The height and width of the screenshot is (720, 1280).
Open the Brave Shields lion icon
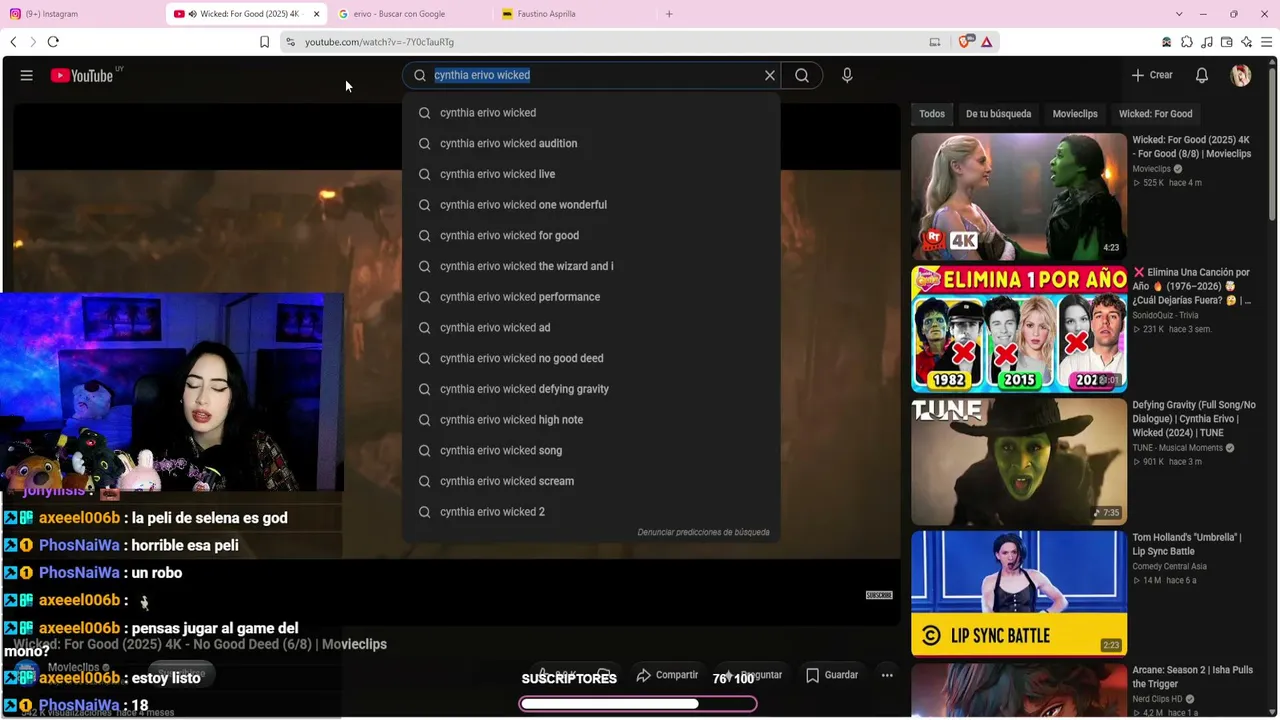tap(965, 42)
